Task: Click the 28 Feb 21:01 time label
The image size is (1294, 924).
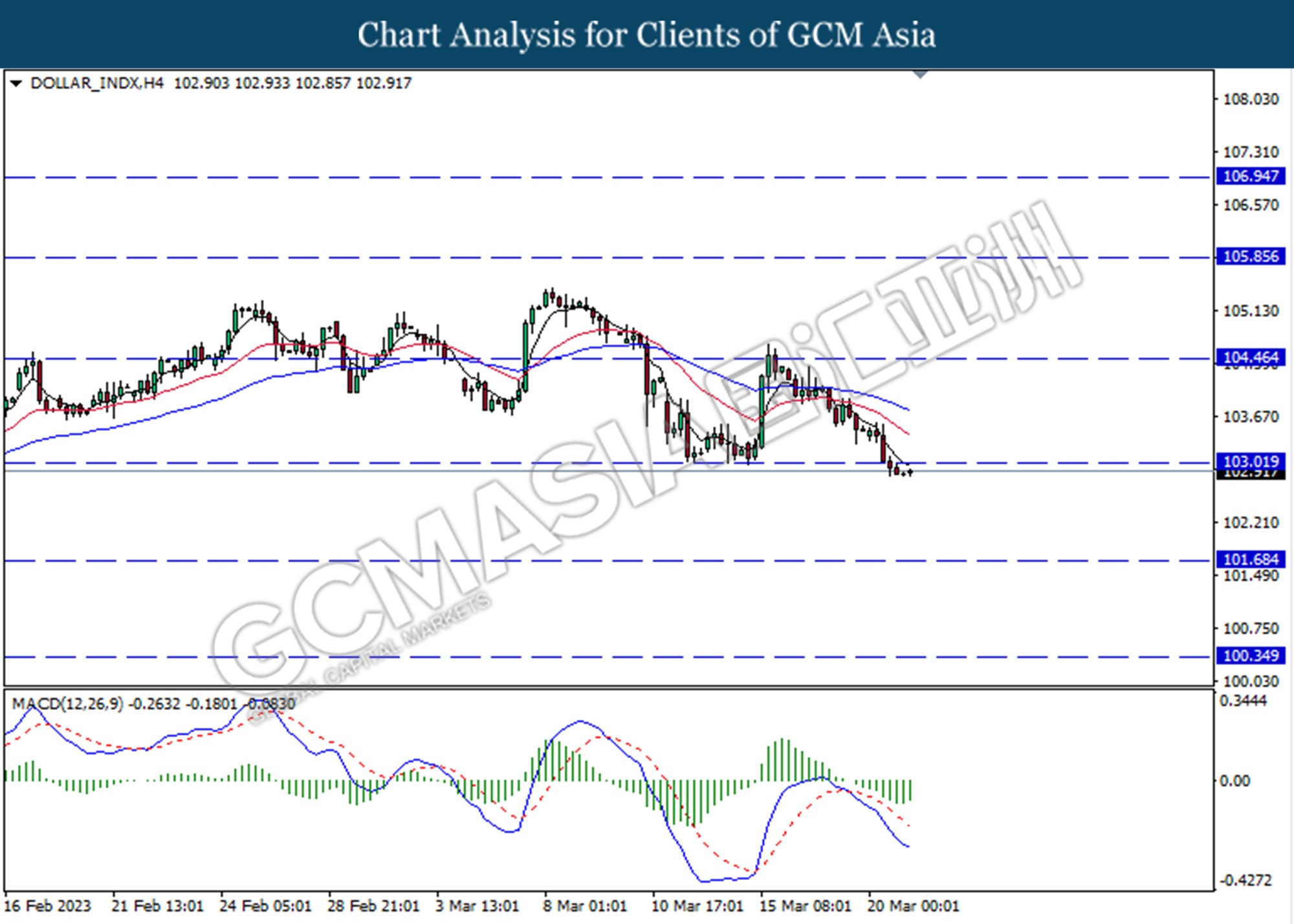Action: tap(373, 906)
